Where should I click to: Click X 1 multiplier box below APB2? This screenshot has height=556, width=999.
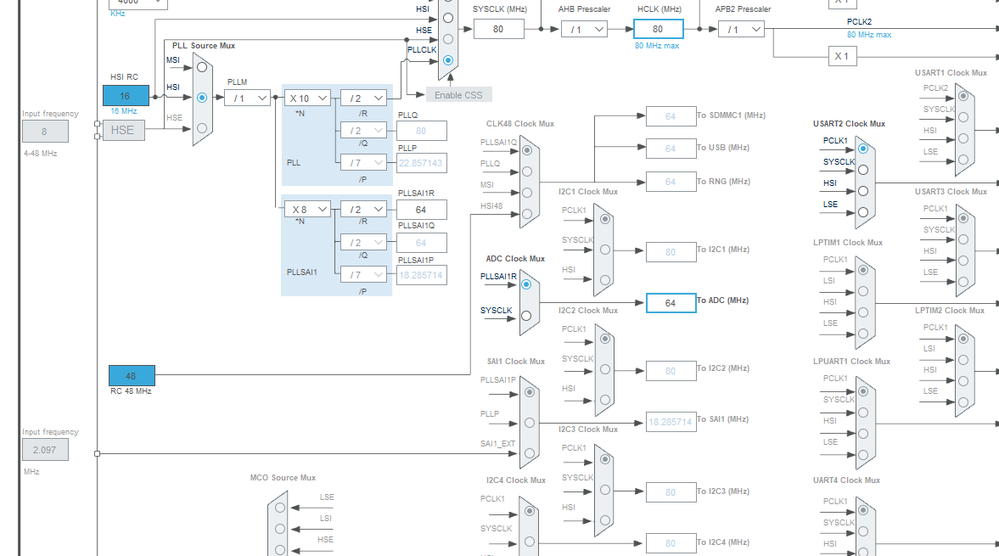842,56
